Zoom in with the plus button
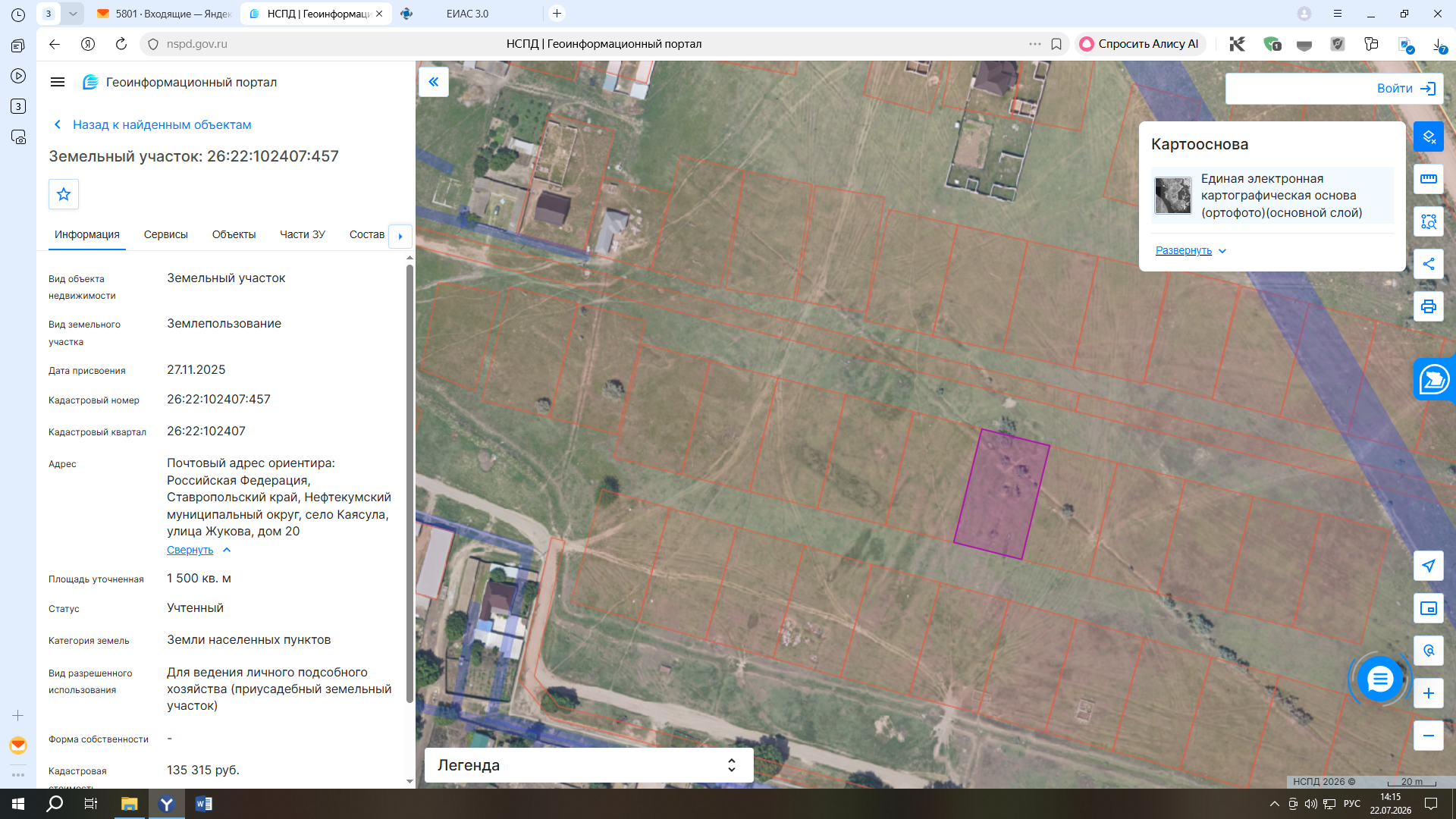The width and height of the screenshot is (1456, 819). tap(1428, 693)
